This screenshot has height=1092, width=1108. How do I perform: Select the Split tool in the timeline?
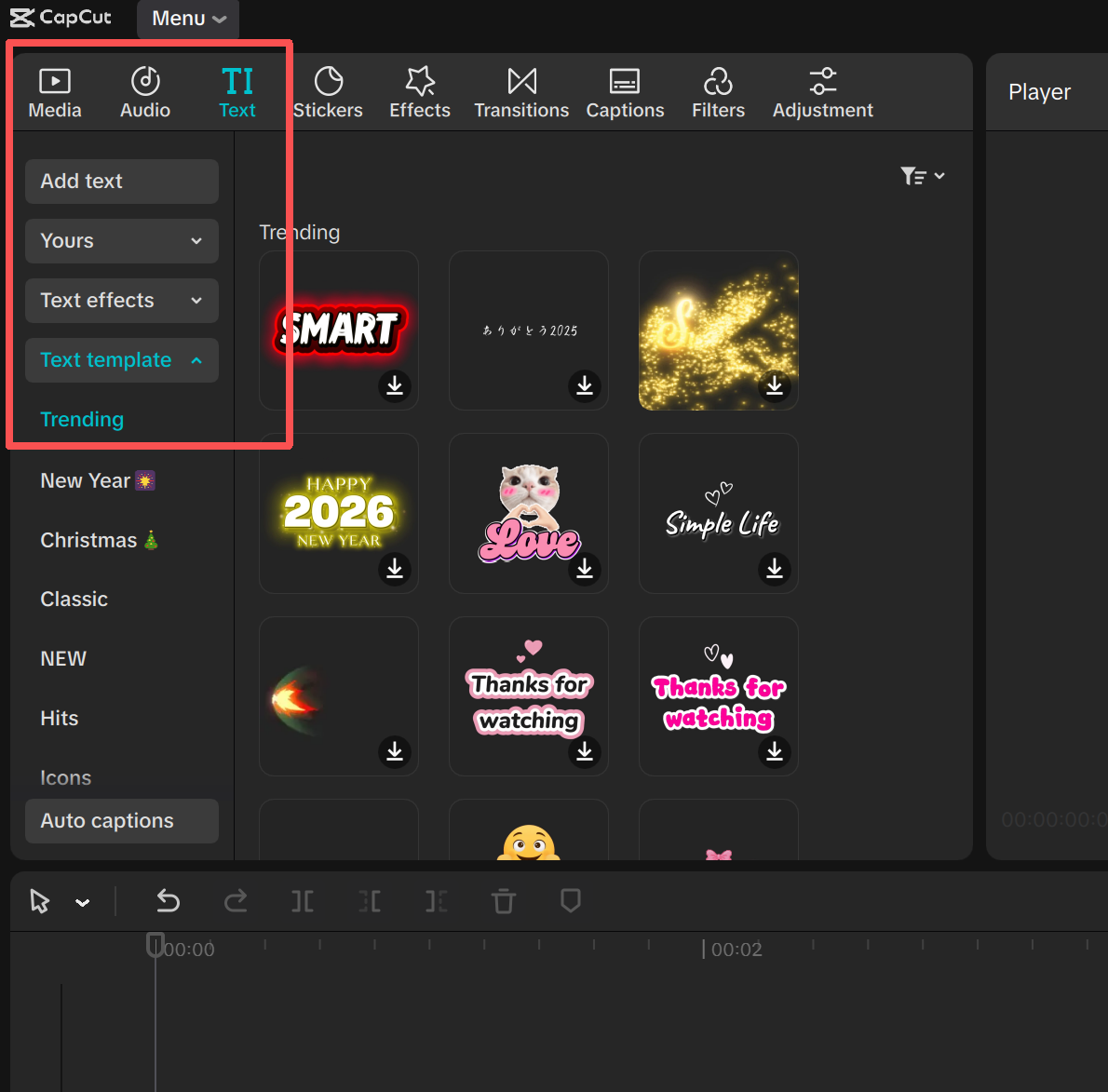(x=303, y=901)
